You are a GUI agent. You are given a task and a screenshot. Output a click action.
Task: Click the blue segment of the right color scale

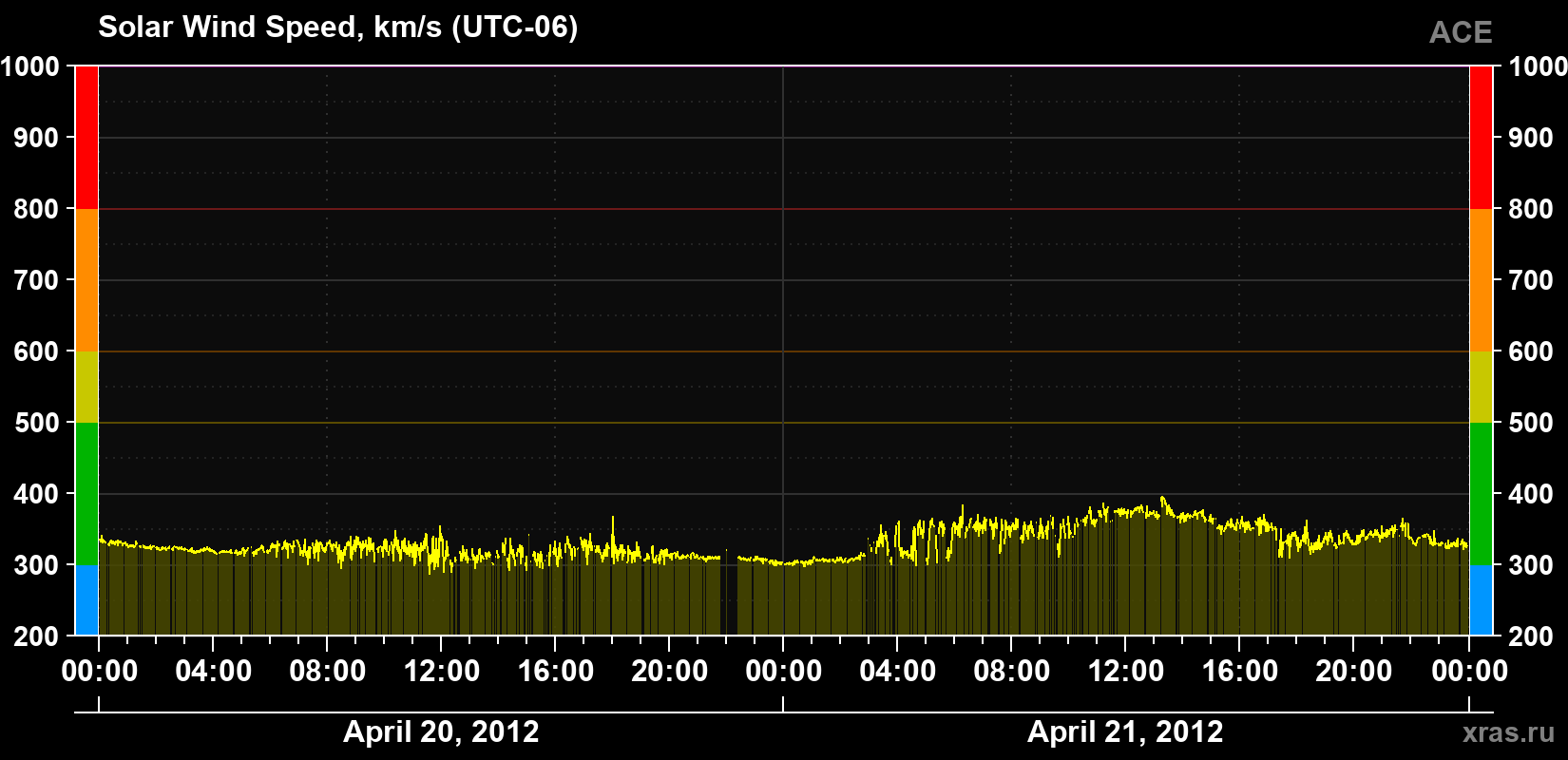[1481, 600]
